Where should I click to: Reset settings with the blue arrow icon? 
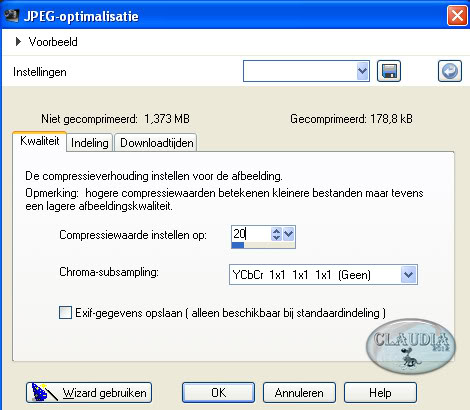point(450,71)
